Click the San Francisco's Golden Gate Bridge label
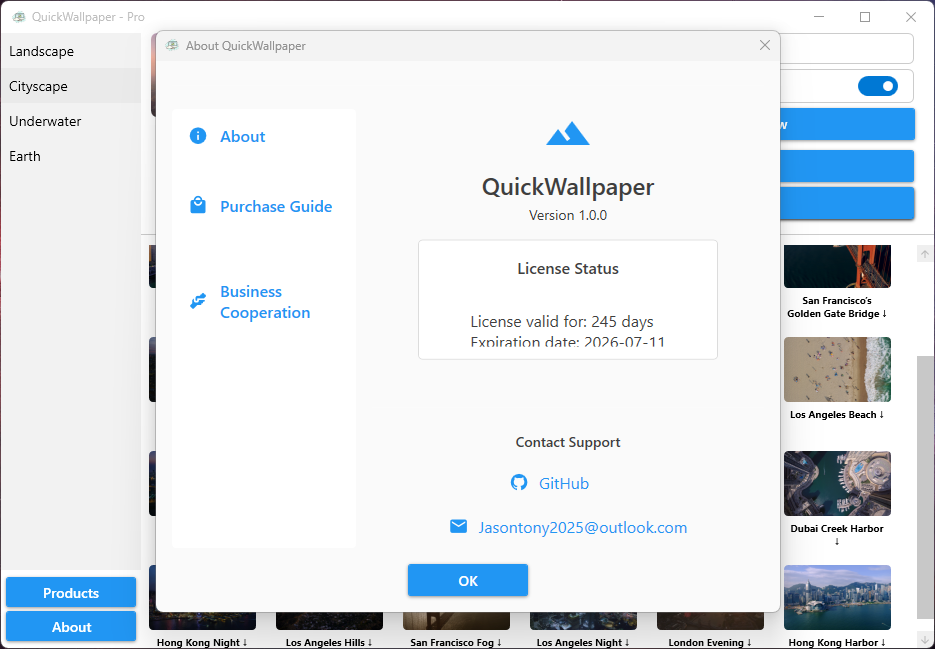Image resolution: width=935 pixels, height=649 pixels. point(837,307)
